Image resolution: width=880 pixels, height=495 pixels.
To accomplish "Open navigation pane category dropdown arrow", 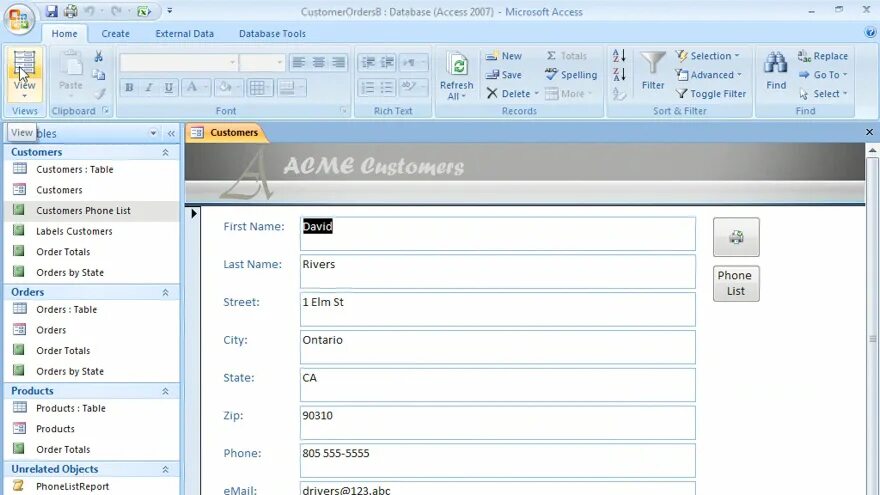I will (153, 133).
